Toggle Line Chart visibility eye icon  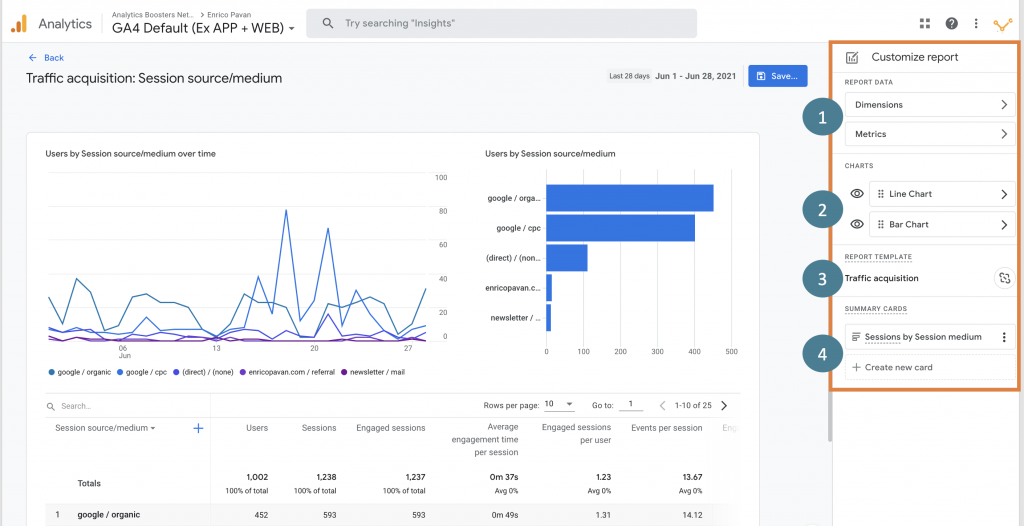coord(857,195)
